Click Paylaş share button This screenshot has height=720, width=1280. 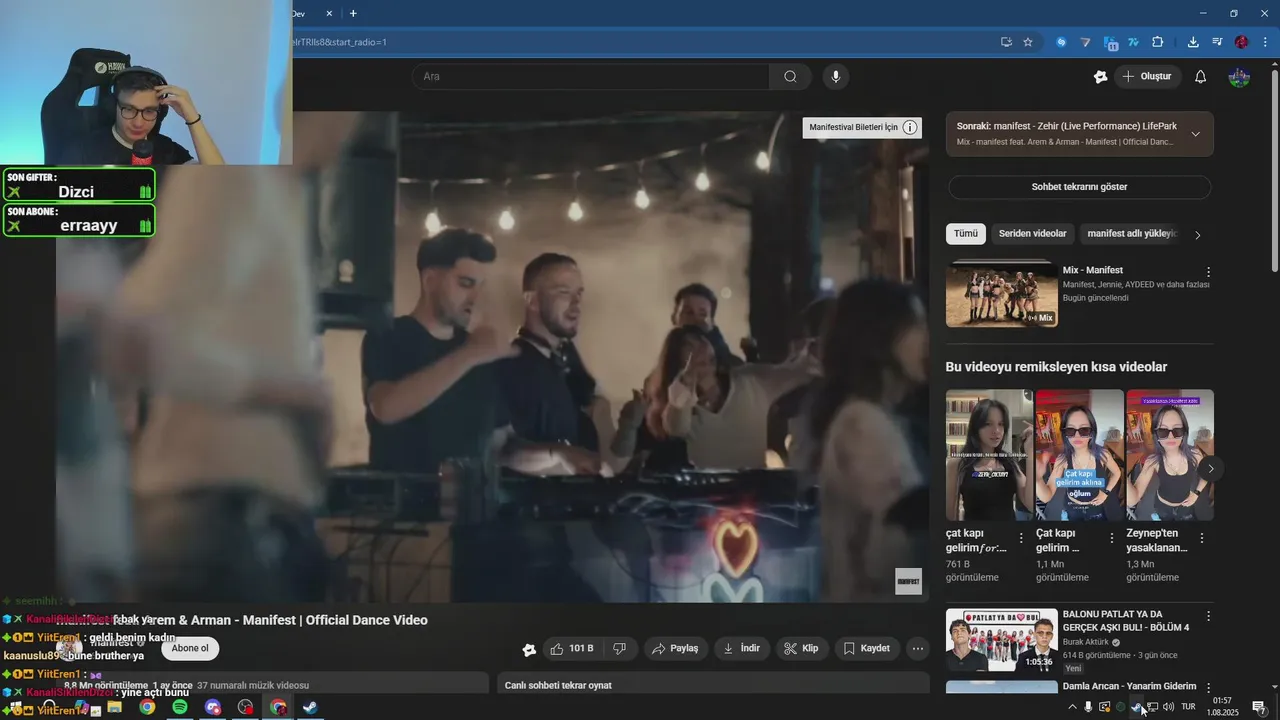[676, 649]
